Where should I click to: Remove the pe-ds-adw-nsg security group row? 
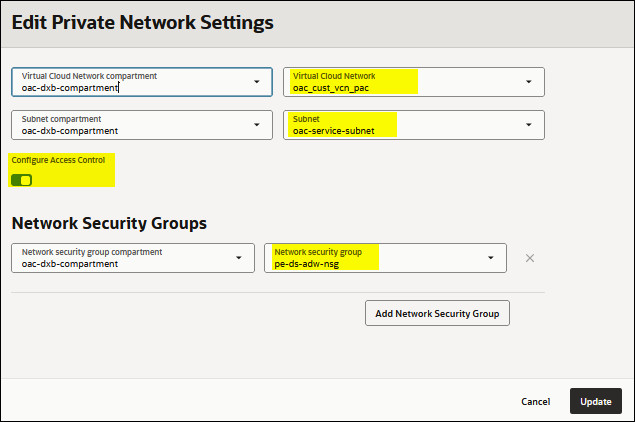tap(530, 258)
